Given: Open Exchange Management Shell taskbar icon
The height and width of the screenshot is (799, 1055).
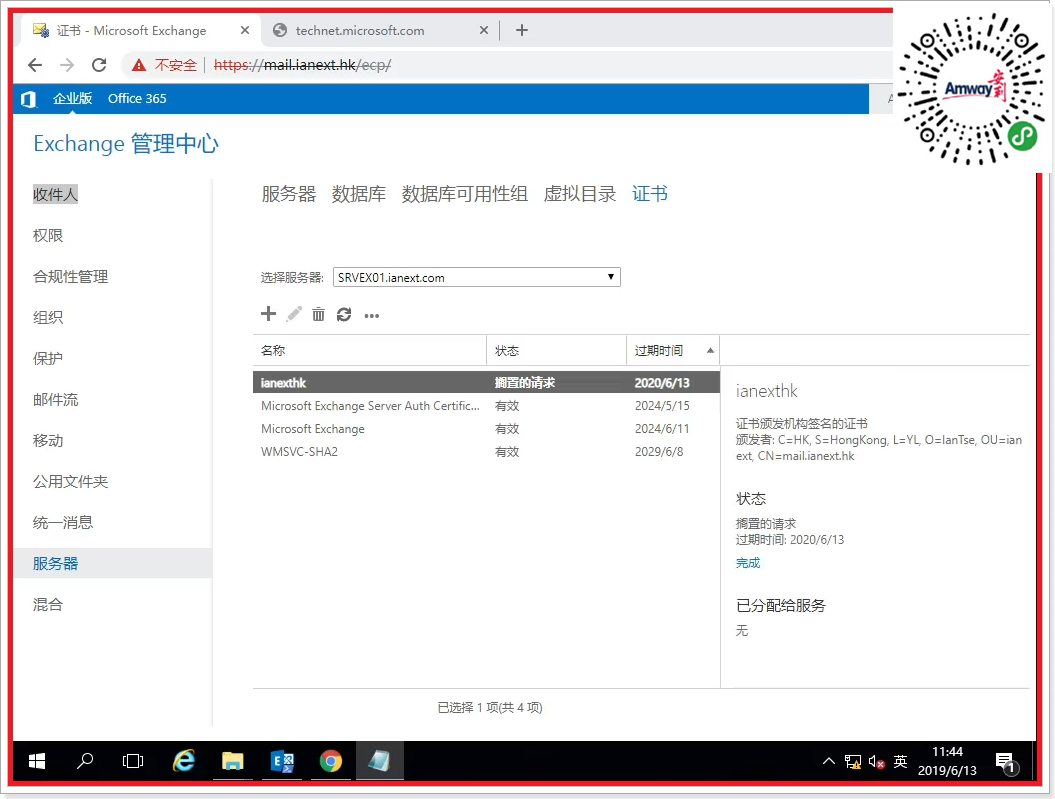Looking at the screenshot, I should (x=282, y=761).
